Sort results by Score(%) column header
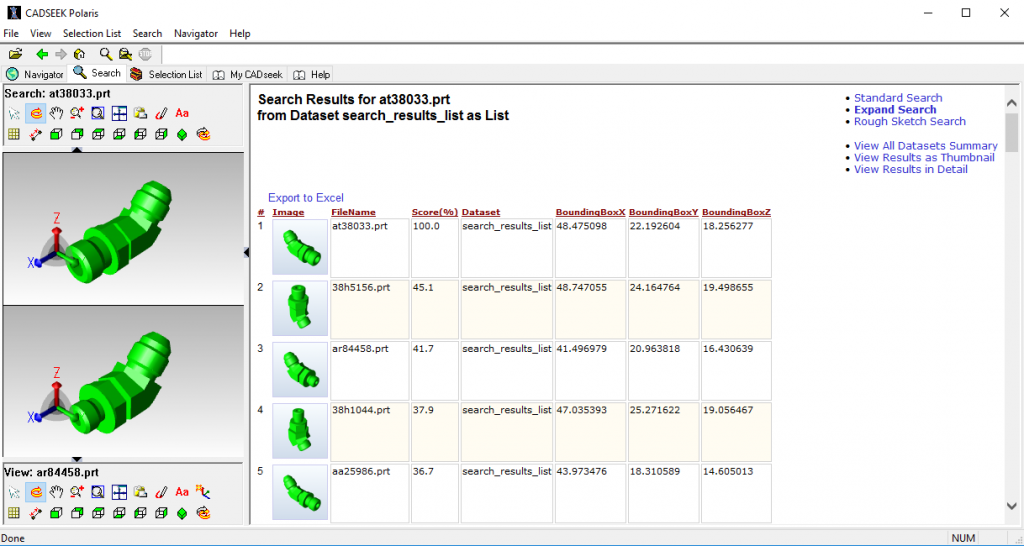Image resolution: width=1024 pixels, height=546 pixels. point(434,212)
